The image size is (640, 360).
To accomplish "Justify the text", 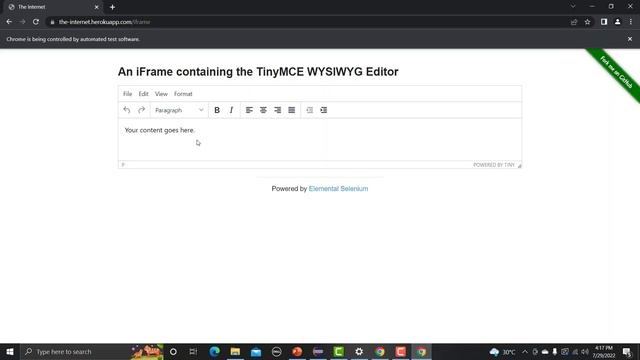I will [x=291, y=110].
